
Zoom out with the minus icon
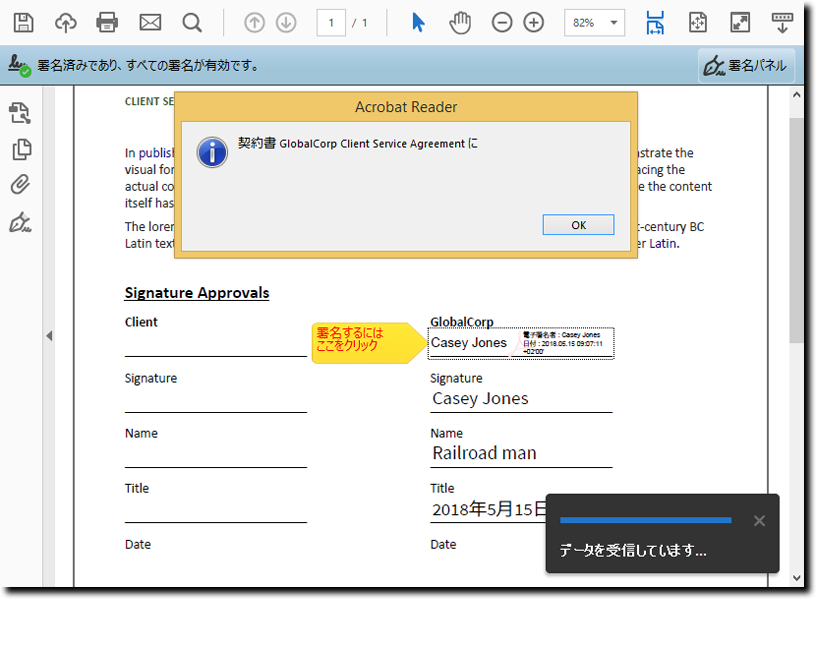click(x=502, y=23)
